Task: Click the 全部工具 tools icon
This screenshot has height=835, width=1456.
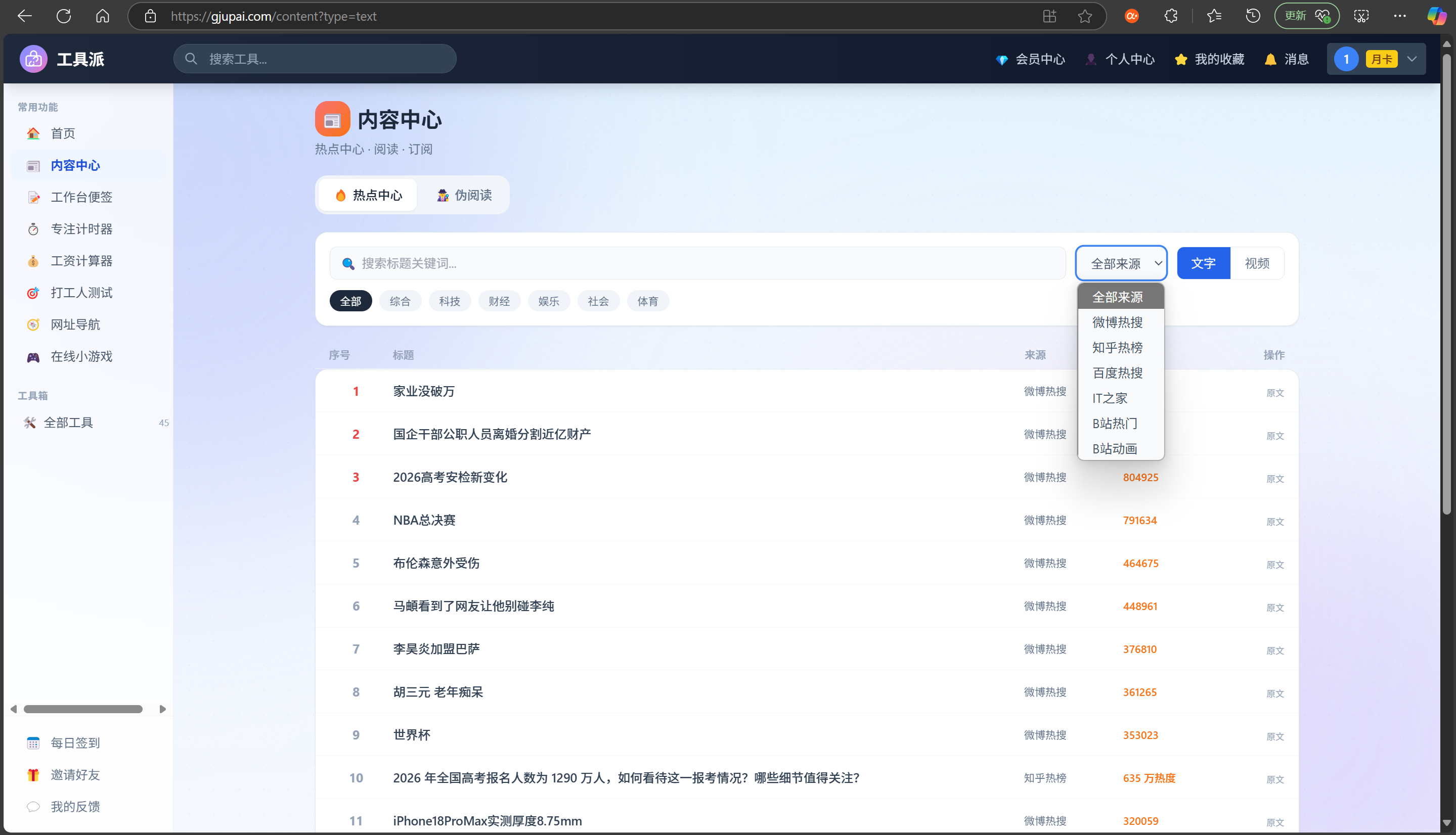Action: [29, 423]
